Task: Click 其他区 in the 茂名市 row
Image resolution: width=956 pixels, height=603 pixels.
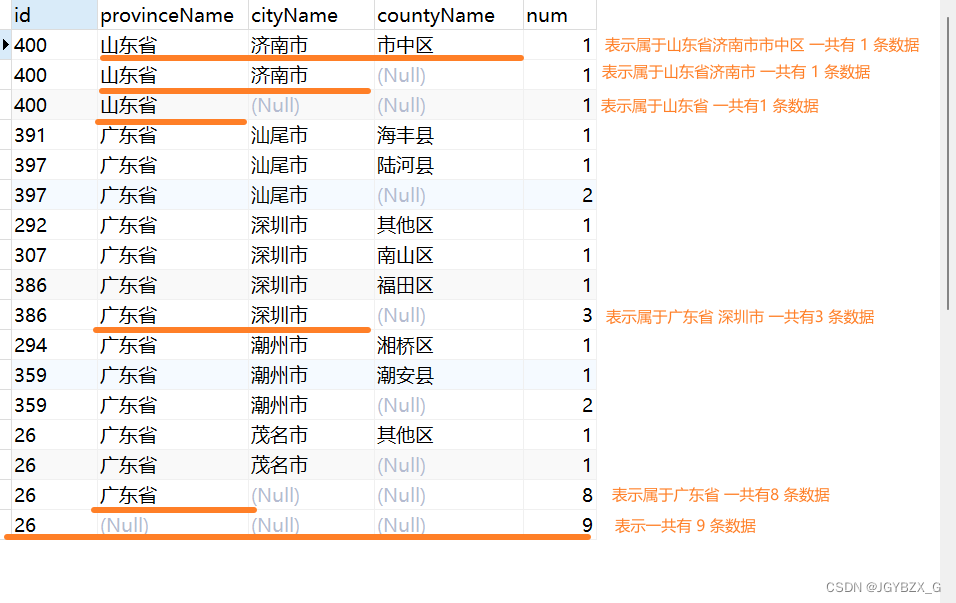Action: pyautogui.click(x=448, y=435)
